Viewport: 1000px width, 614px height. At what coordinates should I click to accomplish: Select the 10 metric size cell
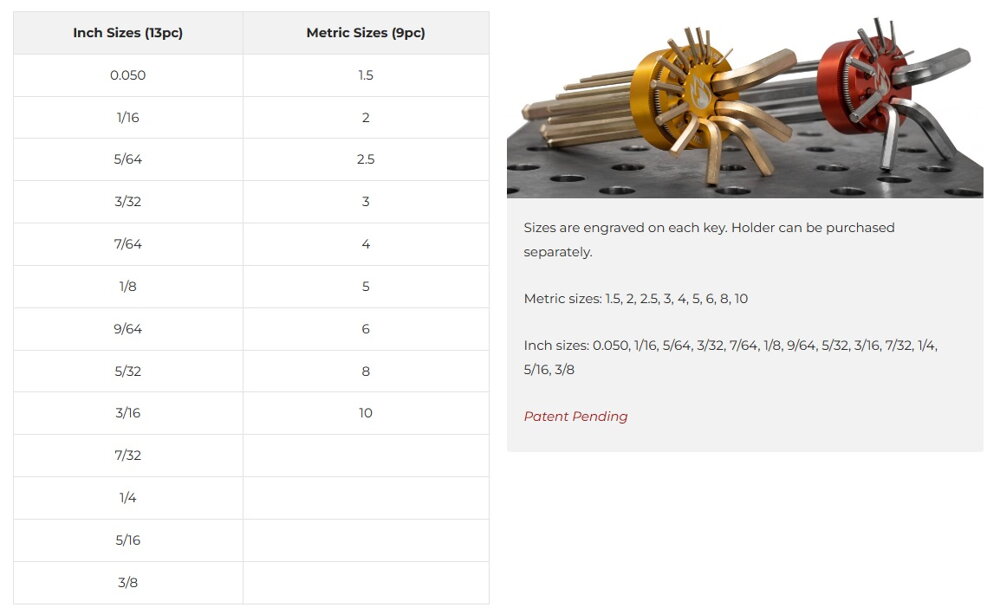click(365, 413)
